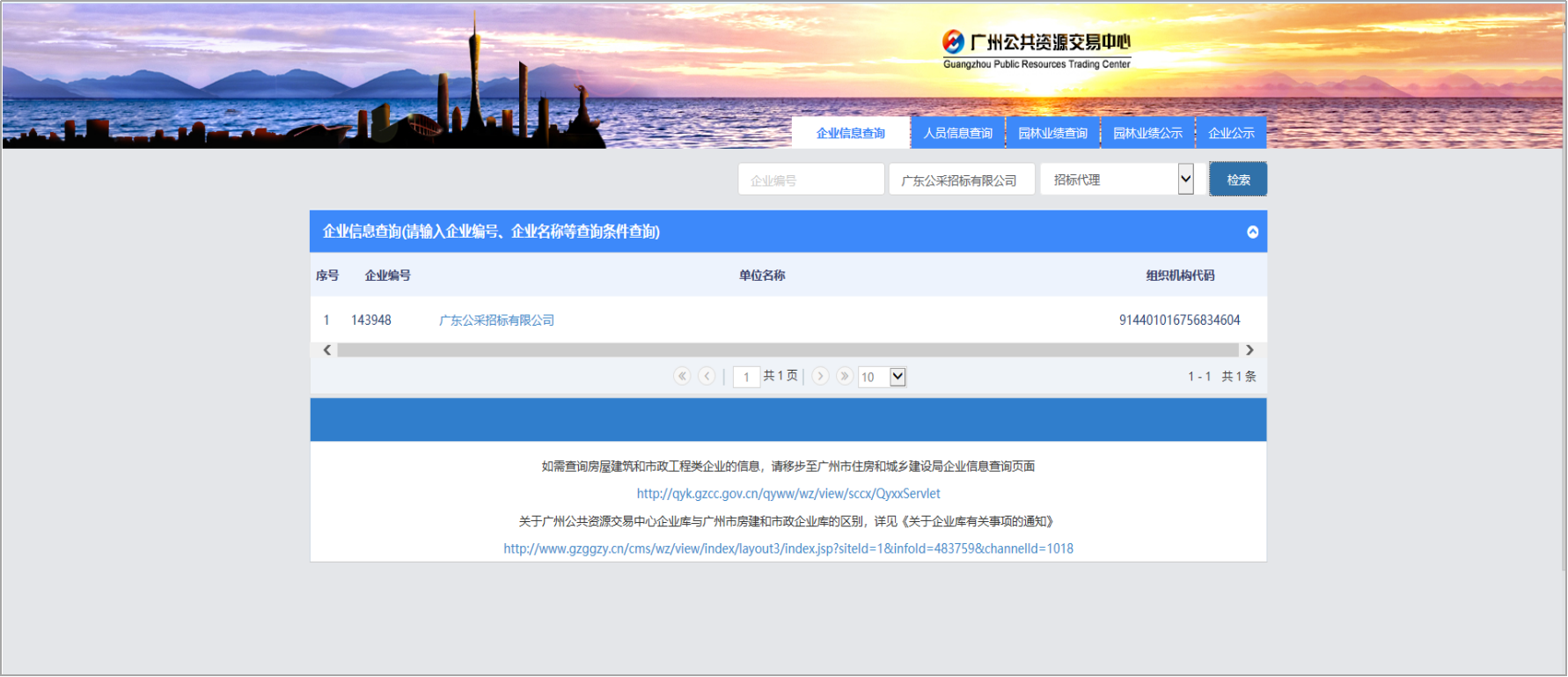Switch to the 人员信息查询 tab
Viewport: 1568px width, 677px height.
click(957, 133)
